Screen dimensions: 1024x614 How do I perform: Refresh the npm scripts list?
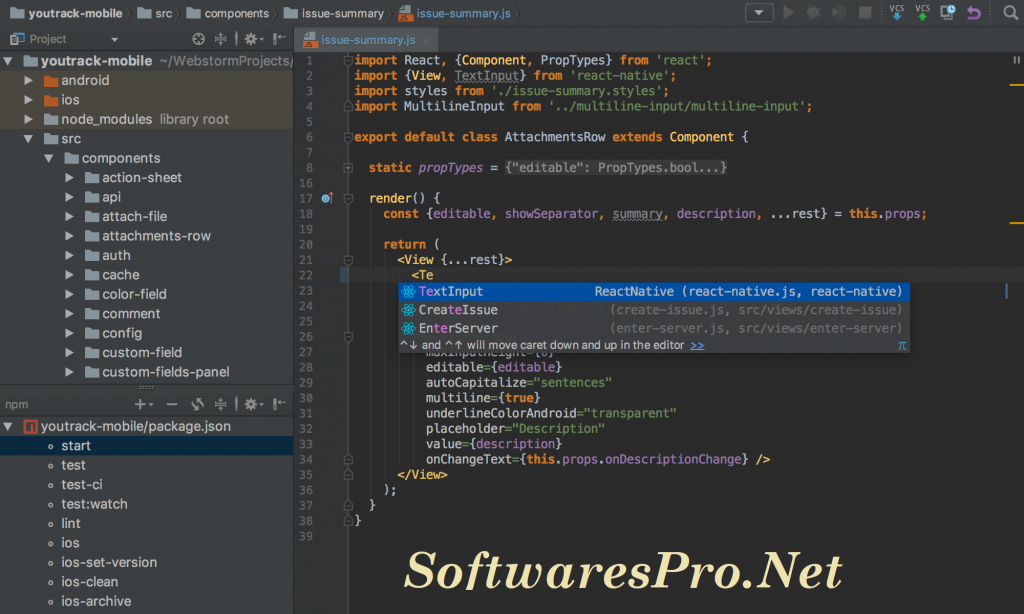click(x=198, y=404)
